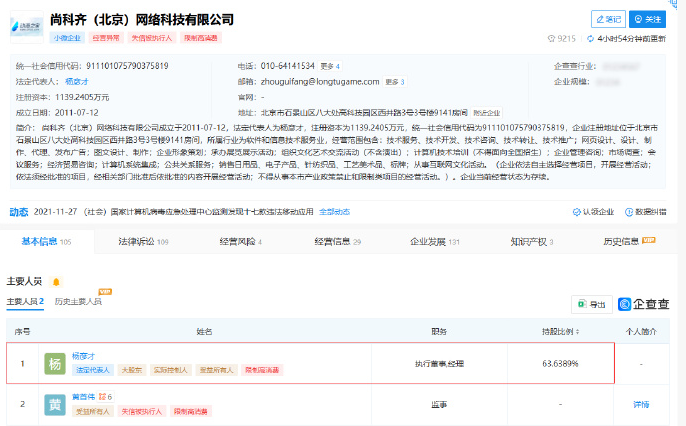
Task: Click the 笔记 notes button
Action: pyautogui.click(x=606, y=19)
